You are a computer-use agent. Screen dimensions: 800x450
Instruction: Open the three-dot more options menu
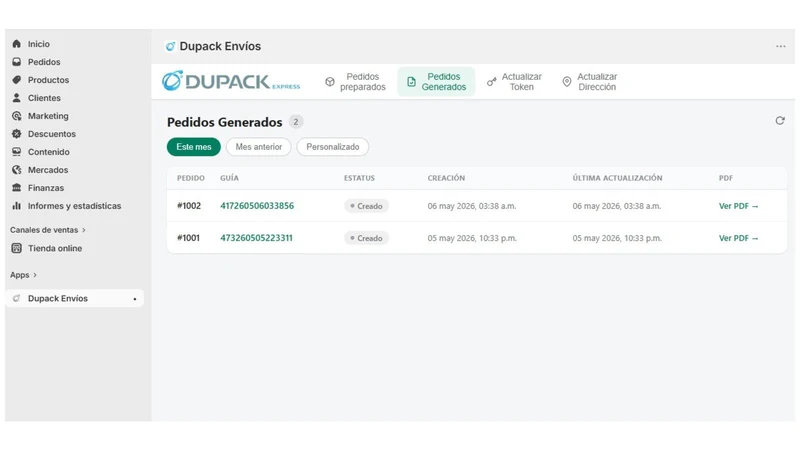(781, 46)
